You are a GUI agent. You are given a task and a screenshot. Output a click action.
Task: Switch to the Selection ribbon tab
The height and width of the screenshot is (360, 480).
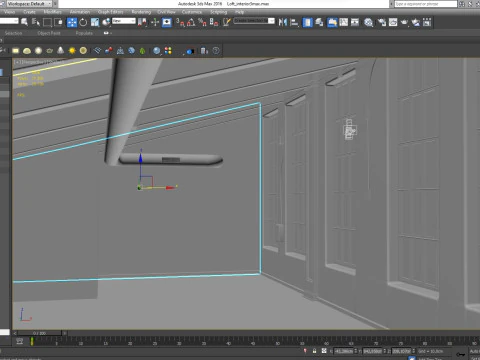click(13, 33)
